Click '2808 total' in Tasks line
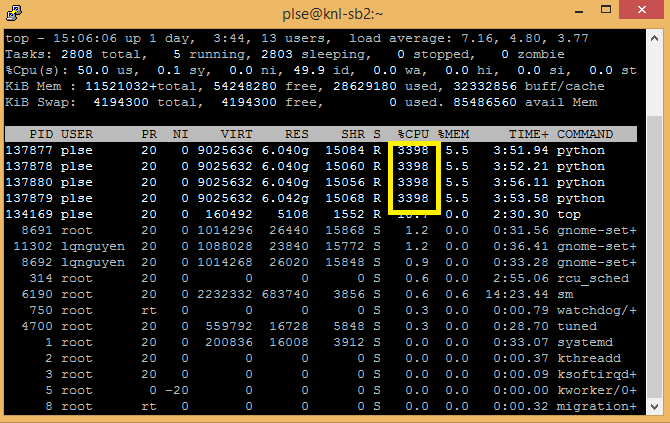 pos(104,54)
